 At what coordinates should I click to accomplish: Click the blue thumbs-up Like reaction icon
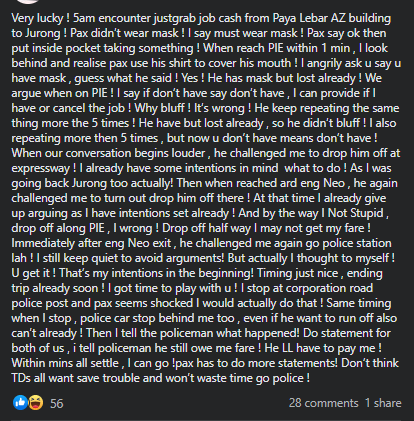[x=20, y=403]
